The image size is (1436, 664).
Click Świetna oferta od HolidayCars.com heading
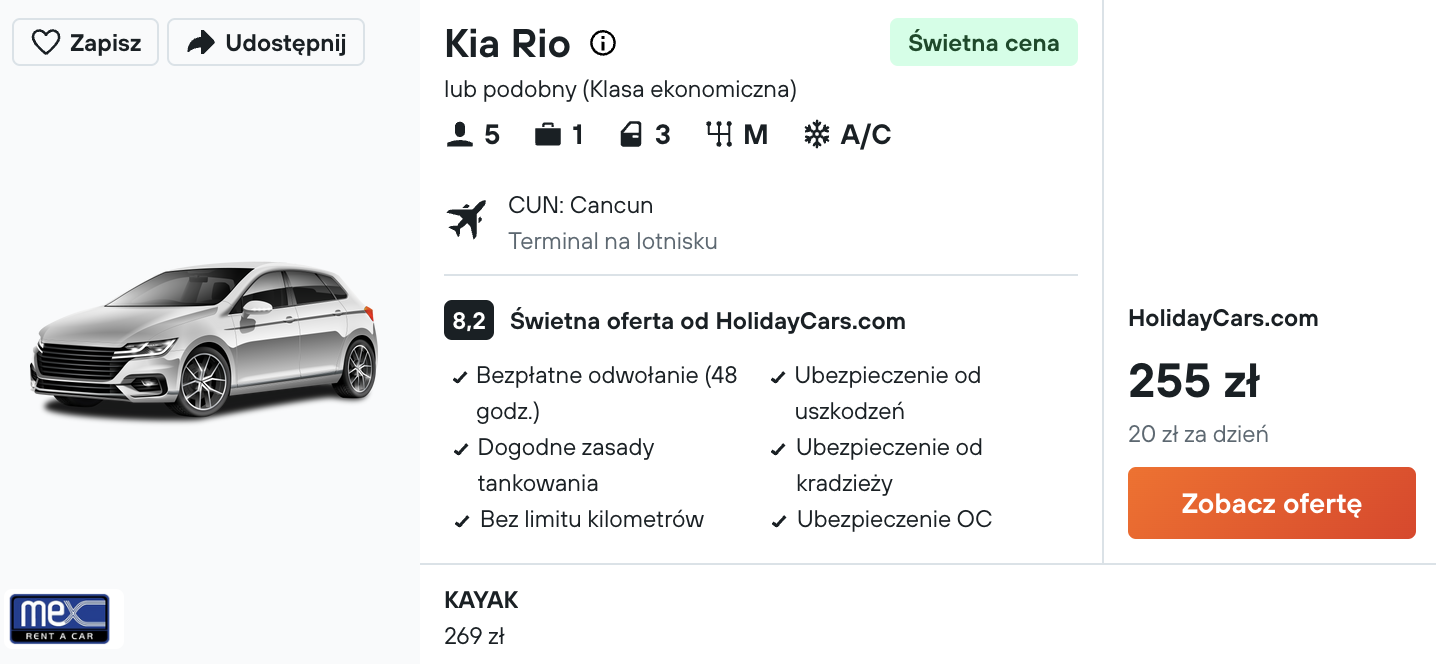click(708, 321)
